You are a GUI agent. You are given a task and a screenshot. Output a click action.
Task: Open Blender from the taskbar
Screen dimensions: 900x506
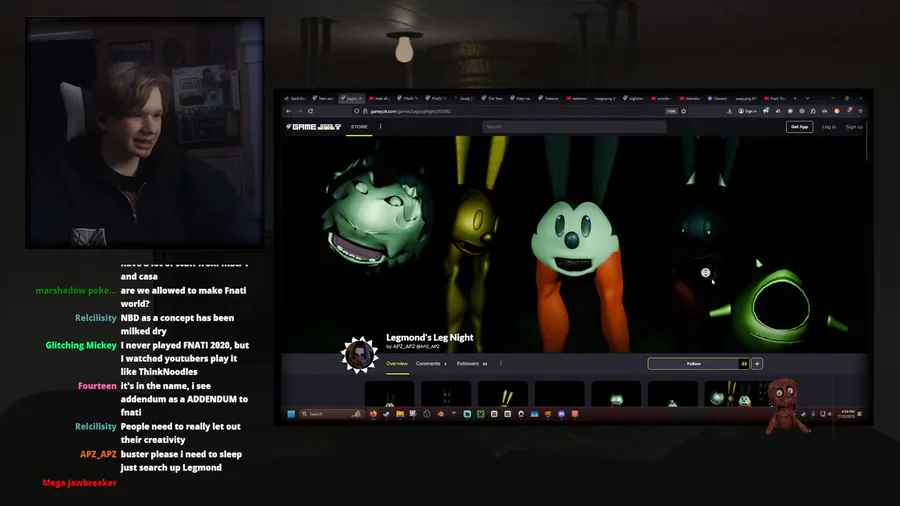coord(440,414)
